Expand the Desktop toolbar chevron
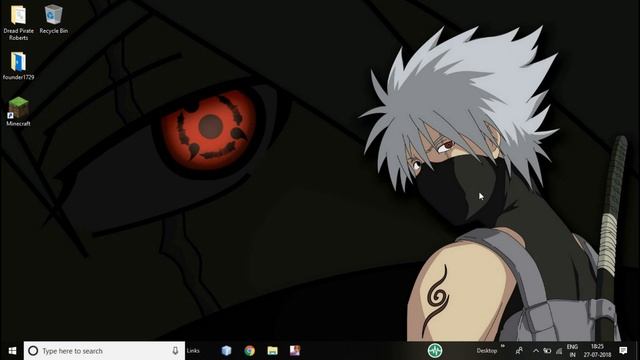The width and height of the screenshot is (640, 360). click(503, 346)
